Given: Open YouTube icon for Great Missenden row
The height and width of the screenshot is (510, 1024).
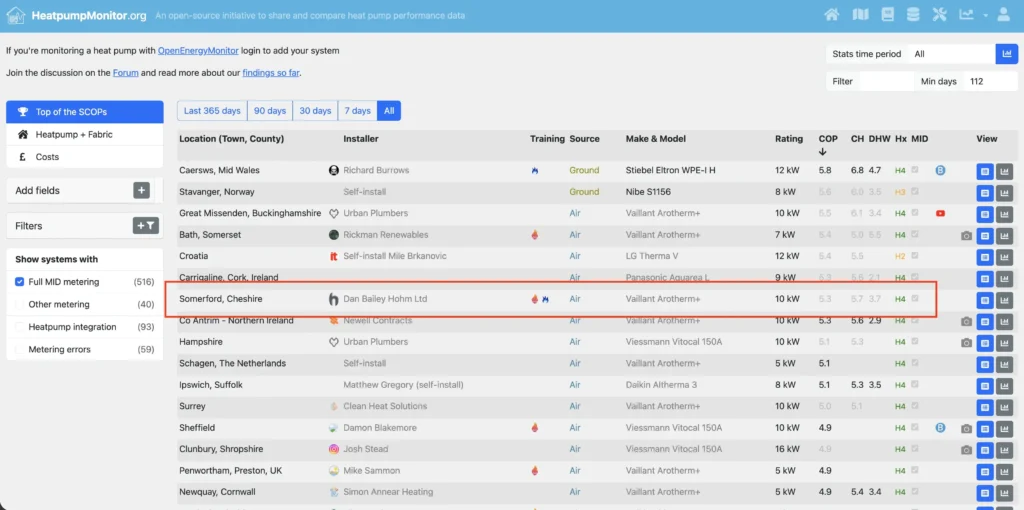Looking at the screenshot, I should pyautogui.click(x=940, y=214).
